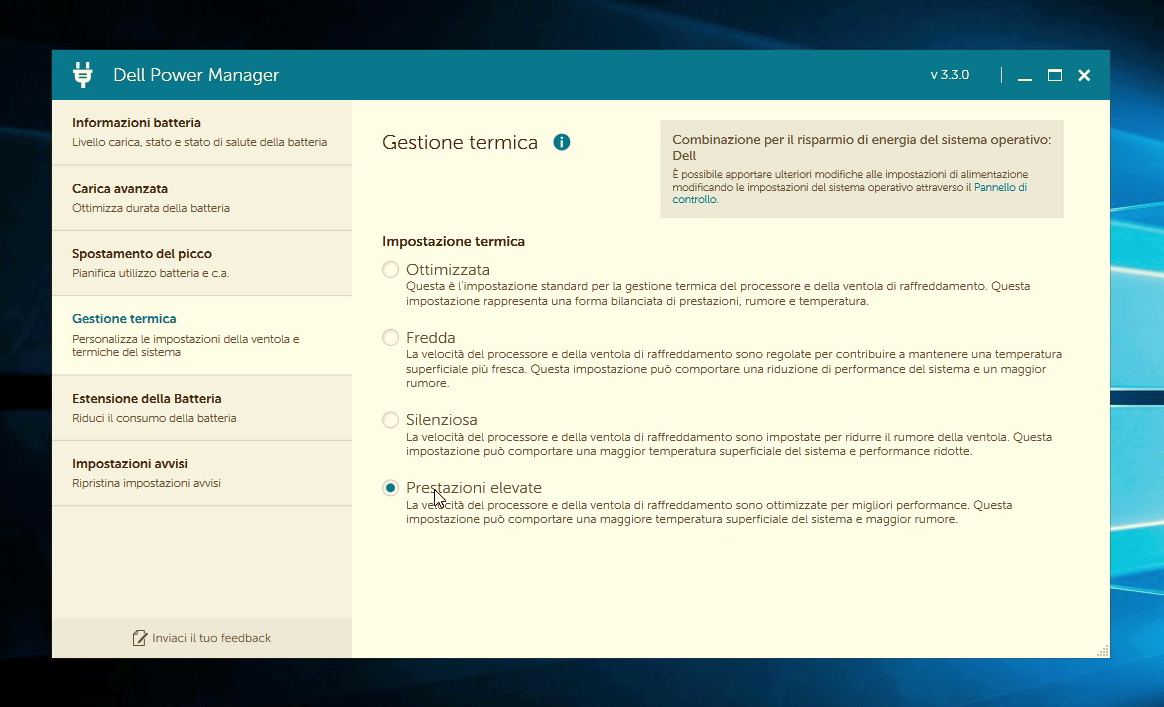Select the Fredda thermal setting
1164x707 pixels.
[390, 338]
